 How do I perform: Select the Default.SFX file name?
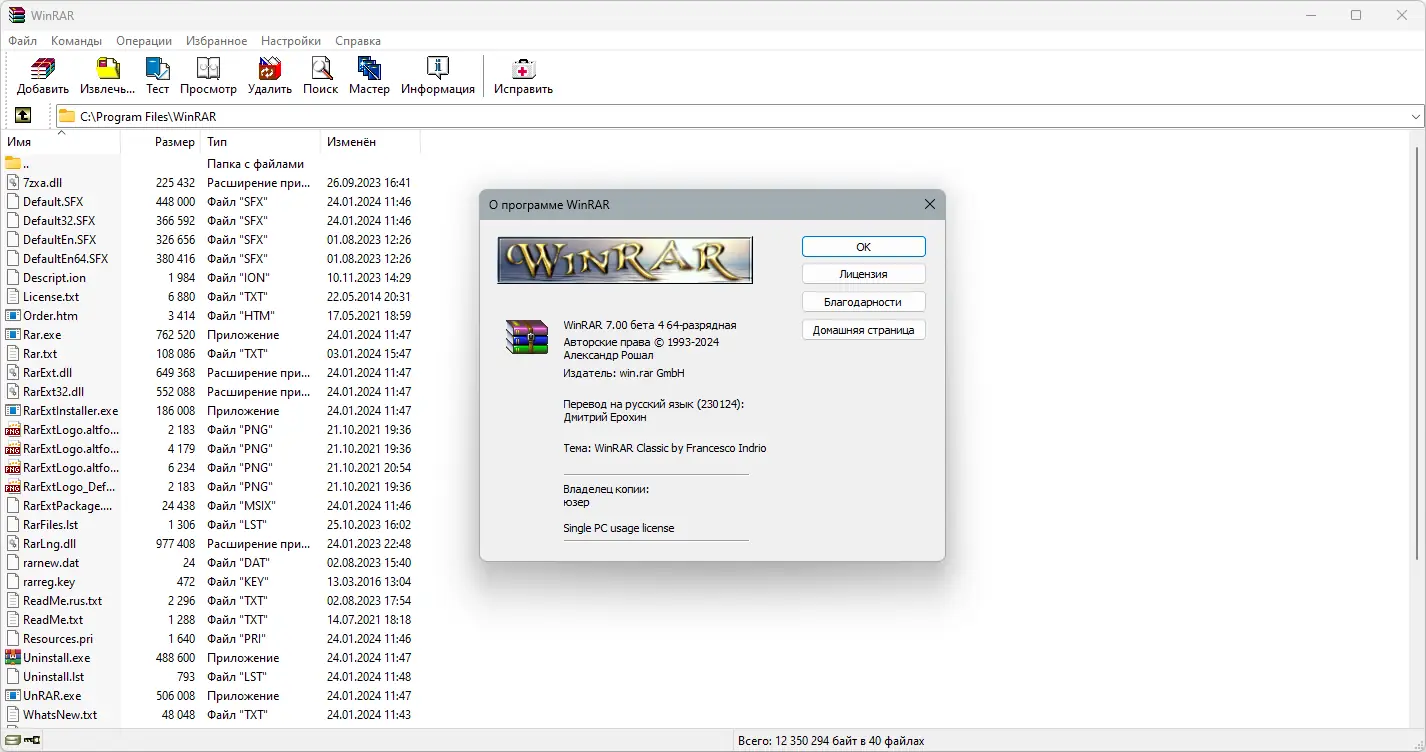[53, 202]
